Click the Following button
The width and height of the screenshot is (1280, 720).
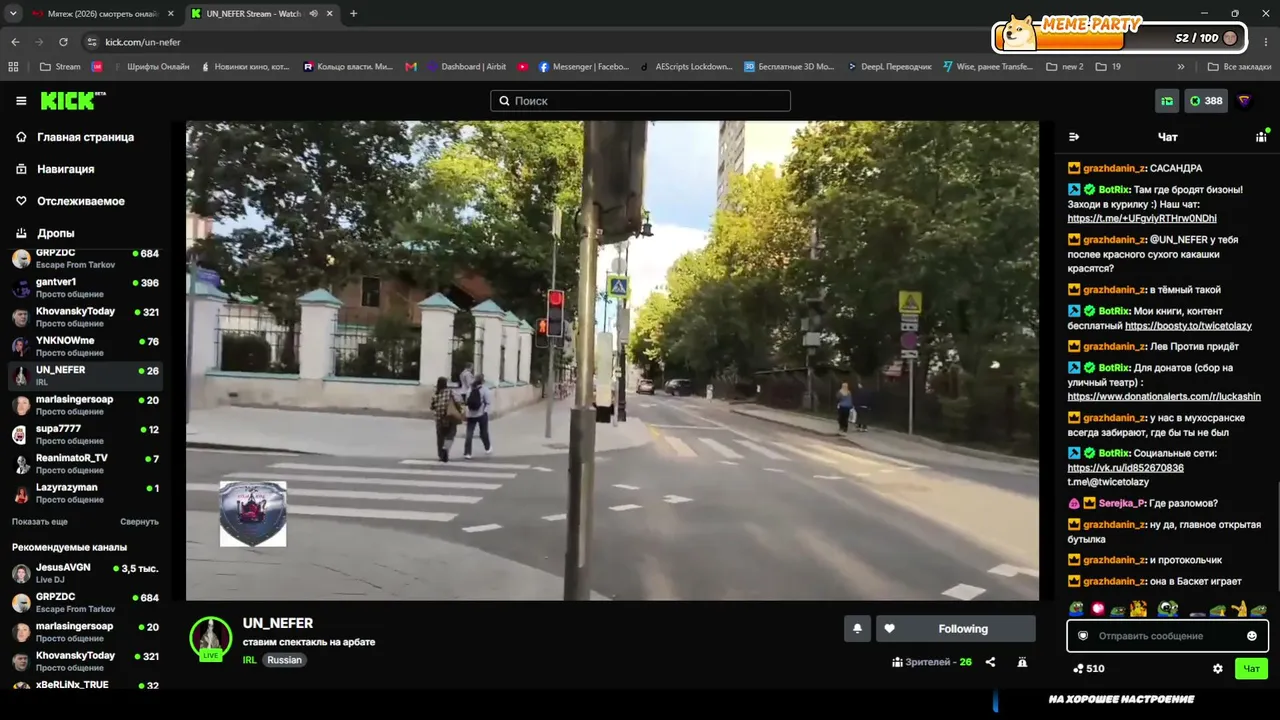point(956,629)
